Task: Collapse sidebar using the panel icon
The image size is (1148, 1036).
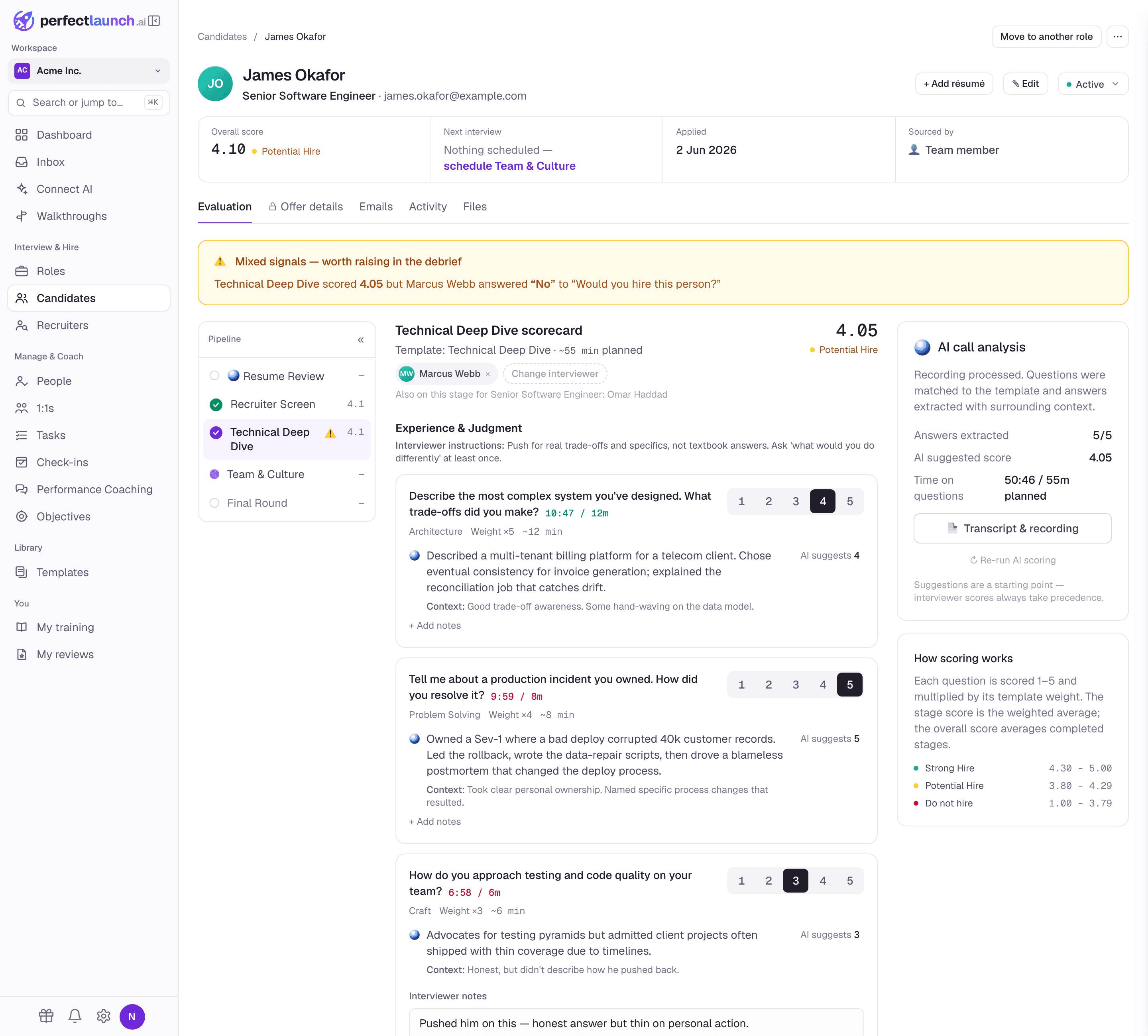Action: click(x=154, y=21)
